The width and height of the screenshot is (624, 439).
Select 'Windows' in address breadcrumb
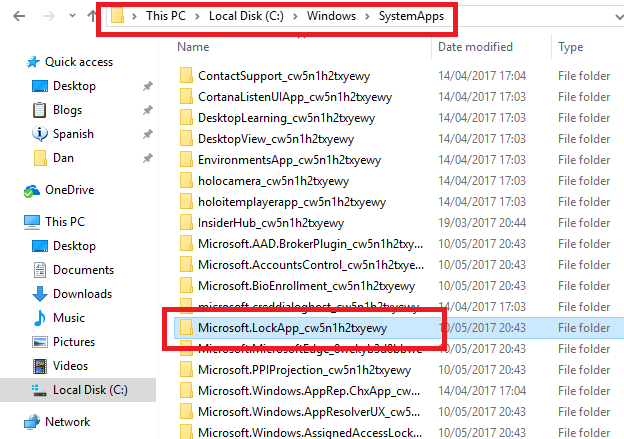pos(331,16)
